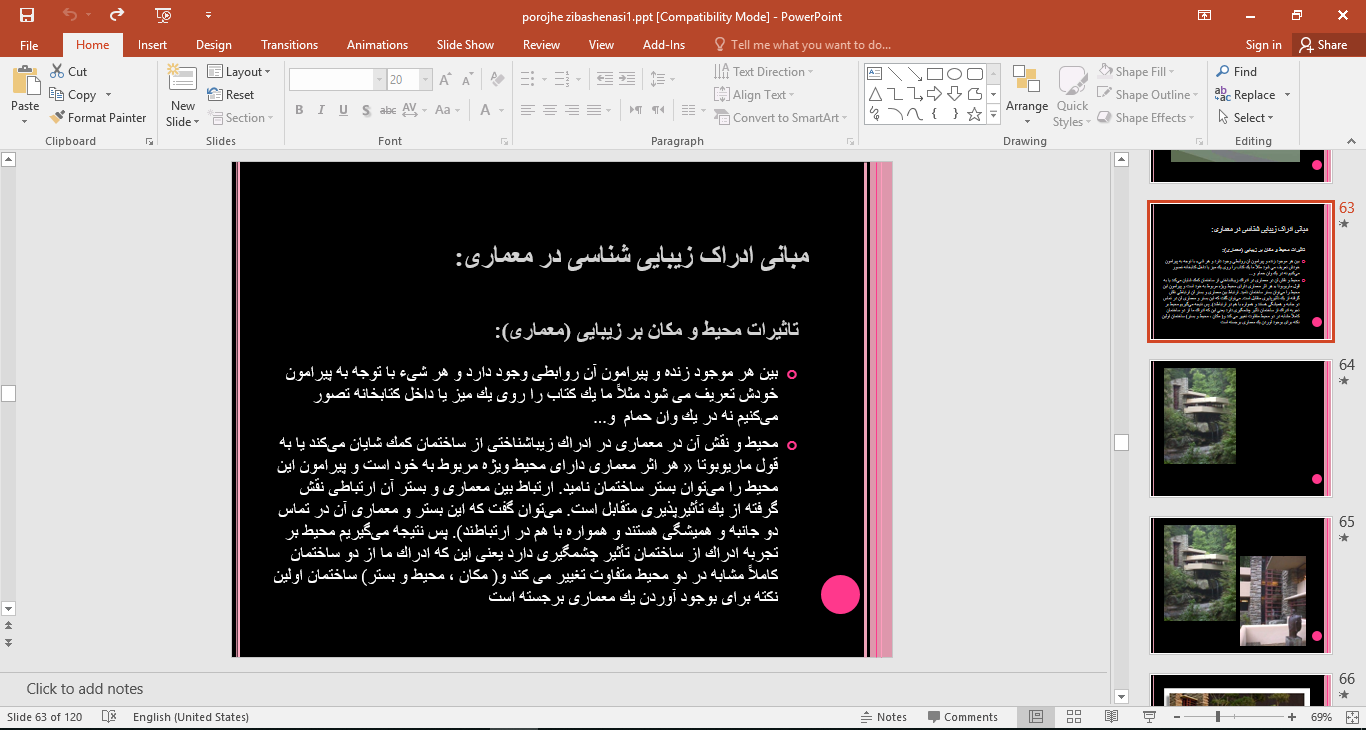Click the Find magnifier button

coord(1236,71)
